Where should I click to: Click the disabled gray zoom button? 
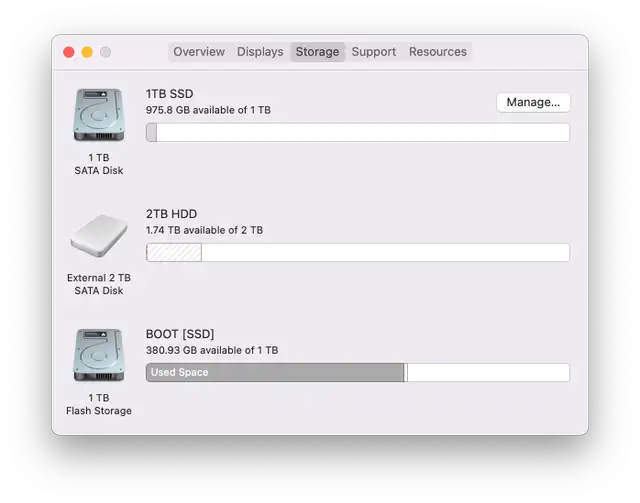tap(105, 52)
